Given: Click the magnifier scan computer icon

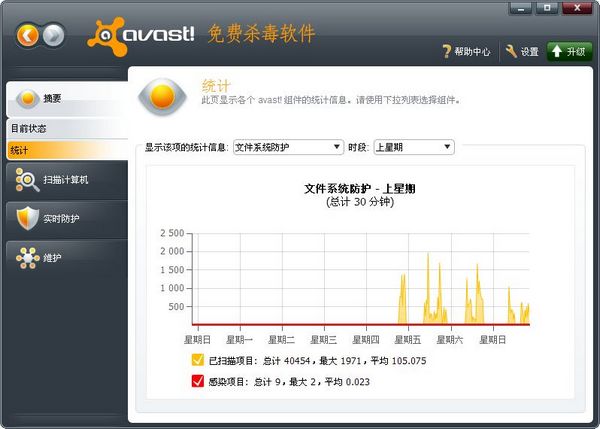Looking at the screenshot, I should (27, 179).
